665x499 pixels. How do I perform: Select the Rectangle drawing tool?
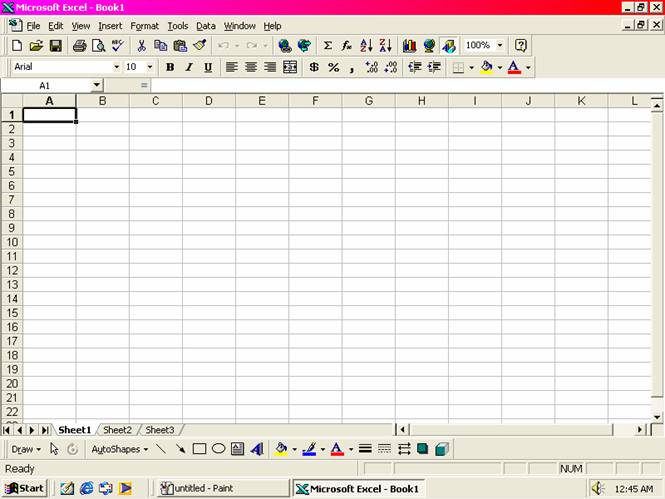199,449
